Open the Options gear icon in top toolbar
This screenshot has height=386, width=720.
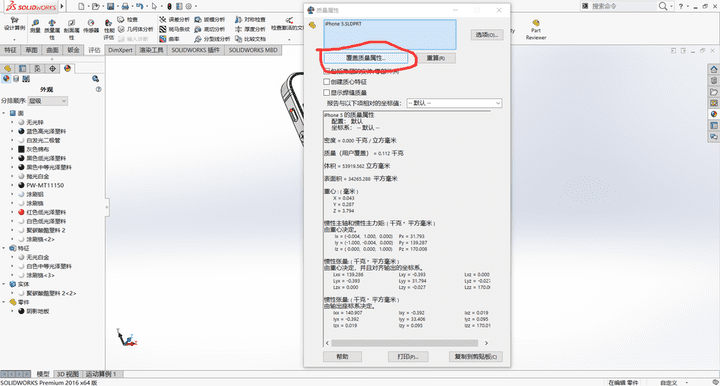[x=188, y=6]
